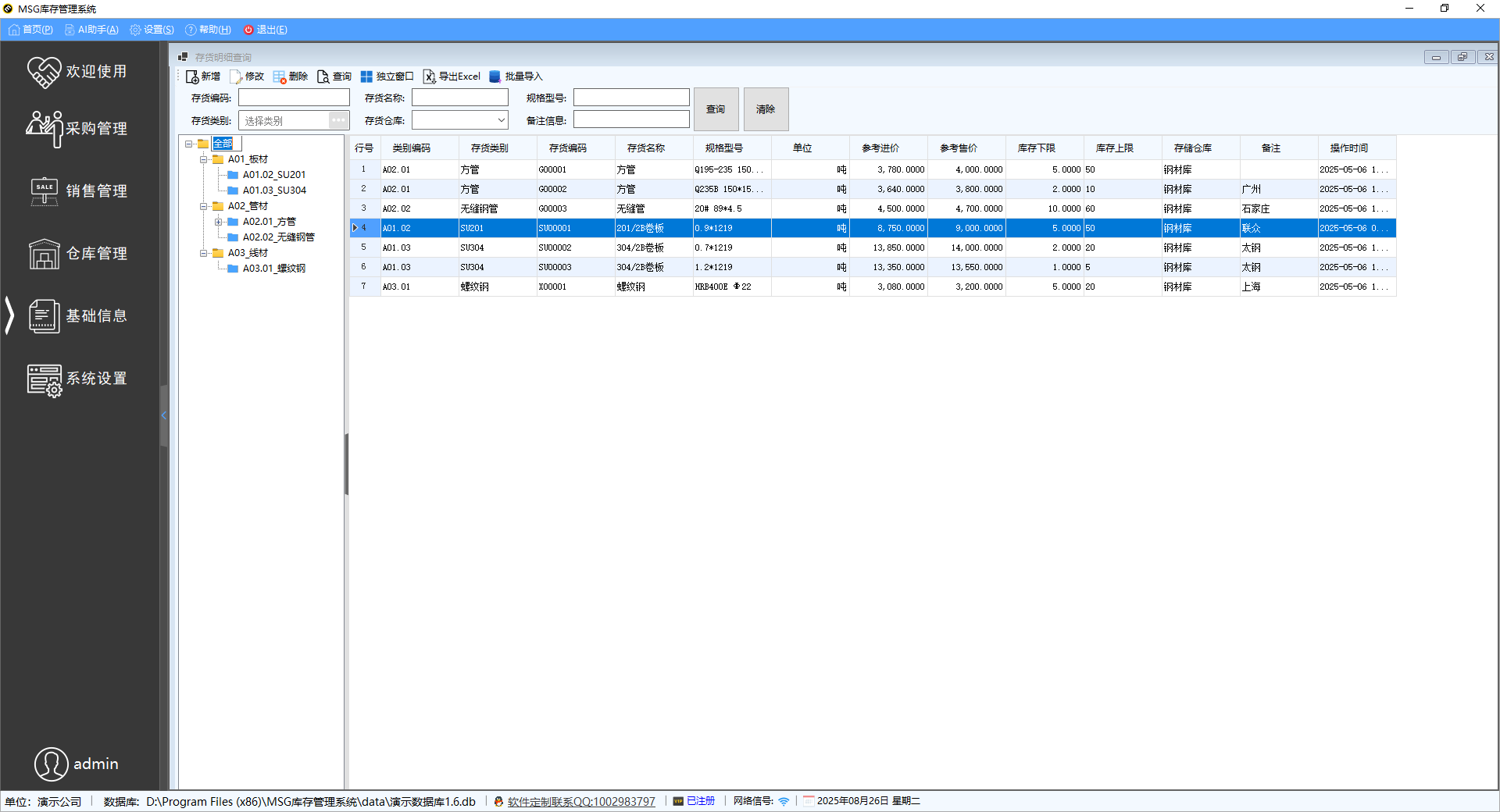The height and width of the screenshot is (812, 1500).
Task: Click the 规格型号 input field
Action: tap(631, 98)
